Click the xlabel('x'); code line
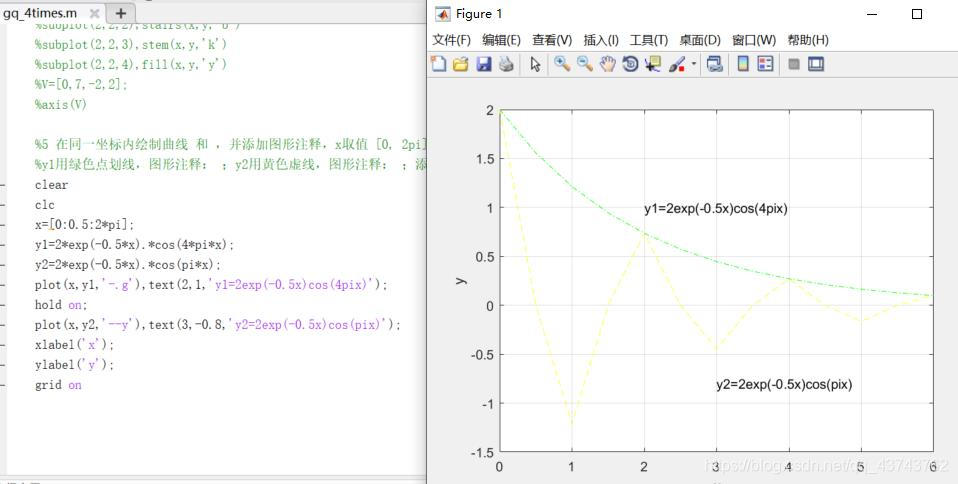The height and width of the screenshot is (484, 958). (75, 345)
